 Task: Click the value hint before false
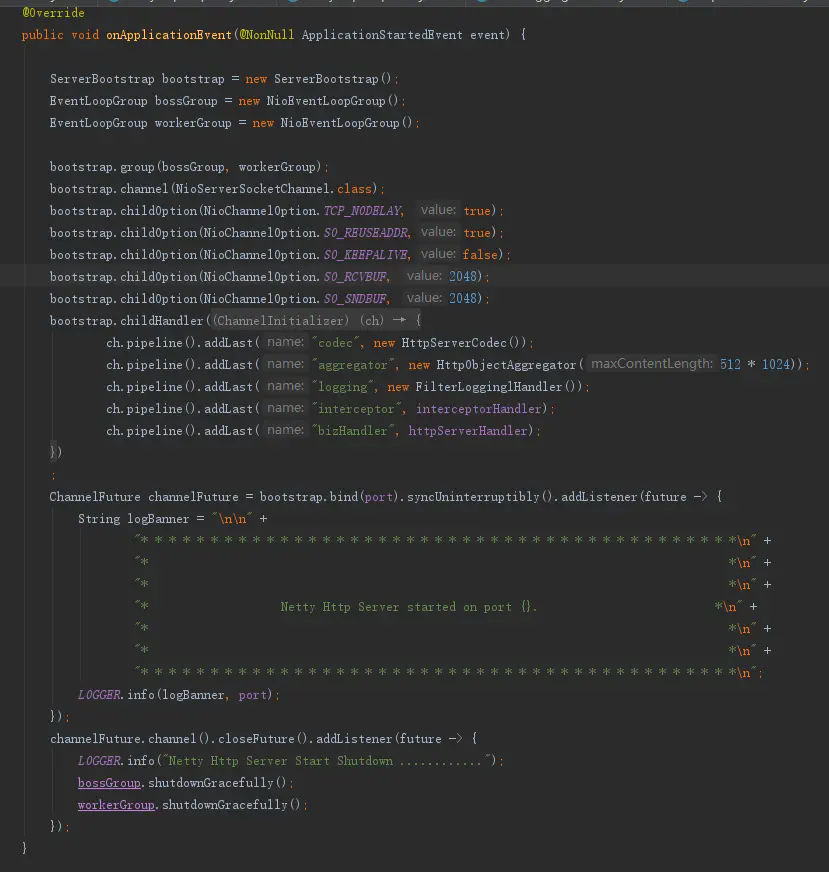[438, 255]
